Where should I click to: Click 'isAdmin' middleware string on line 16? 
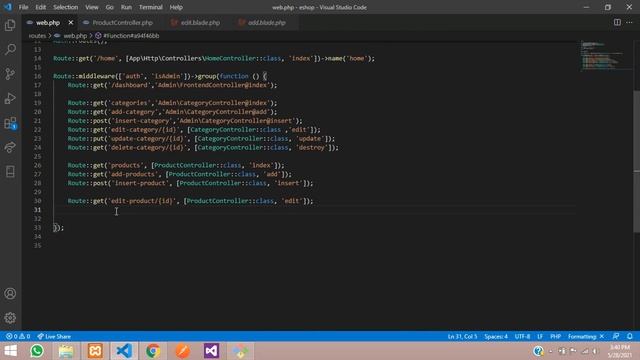pos(167,76)
